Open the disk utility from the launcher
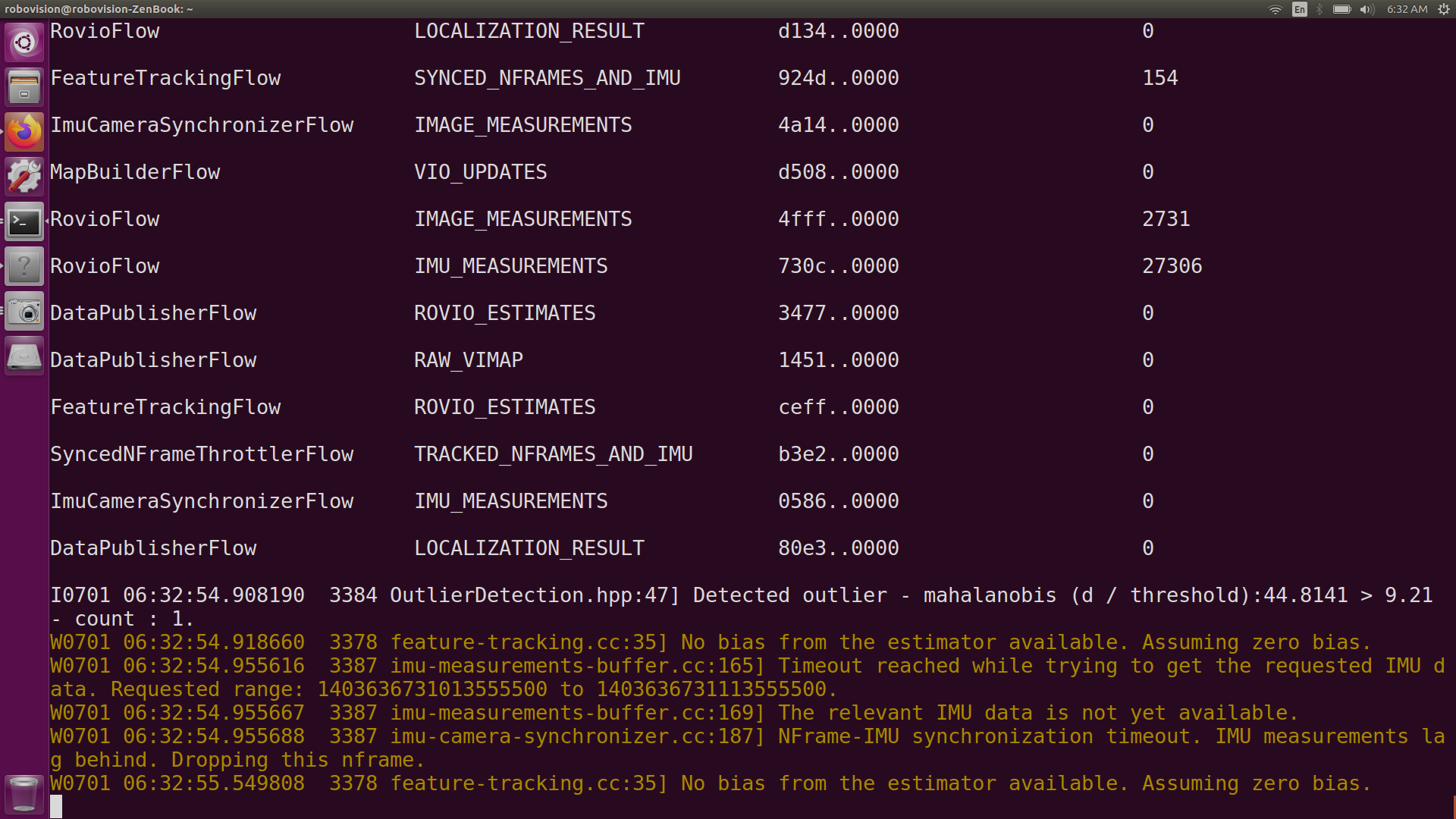 [x=24, y=356]
